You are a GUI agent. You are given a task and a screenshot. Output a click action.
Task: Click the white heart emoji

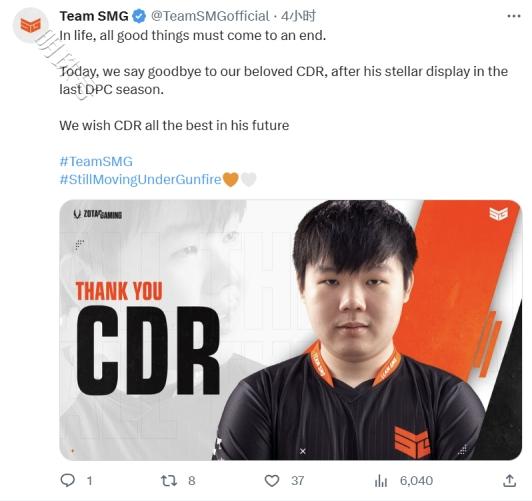(x=248, y=179)
